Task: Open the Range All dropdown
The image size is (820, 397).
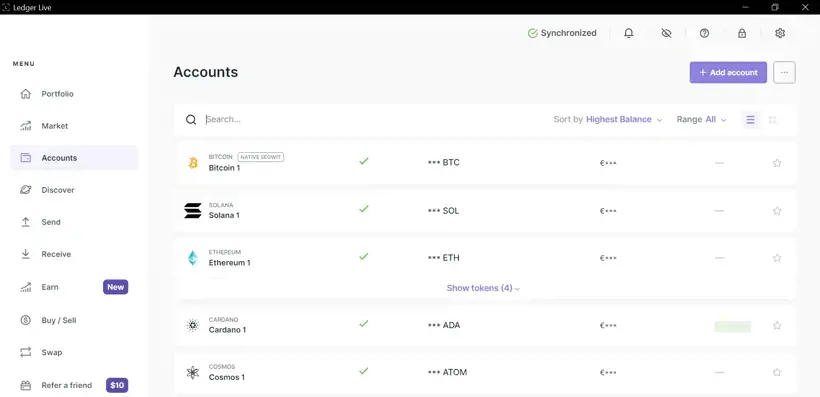Action: tap(701, 119)
